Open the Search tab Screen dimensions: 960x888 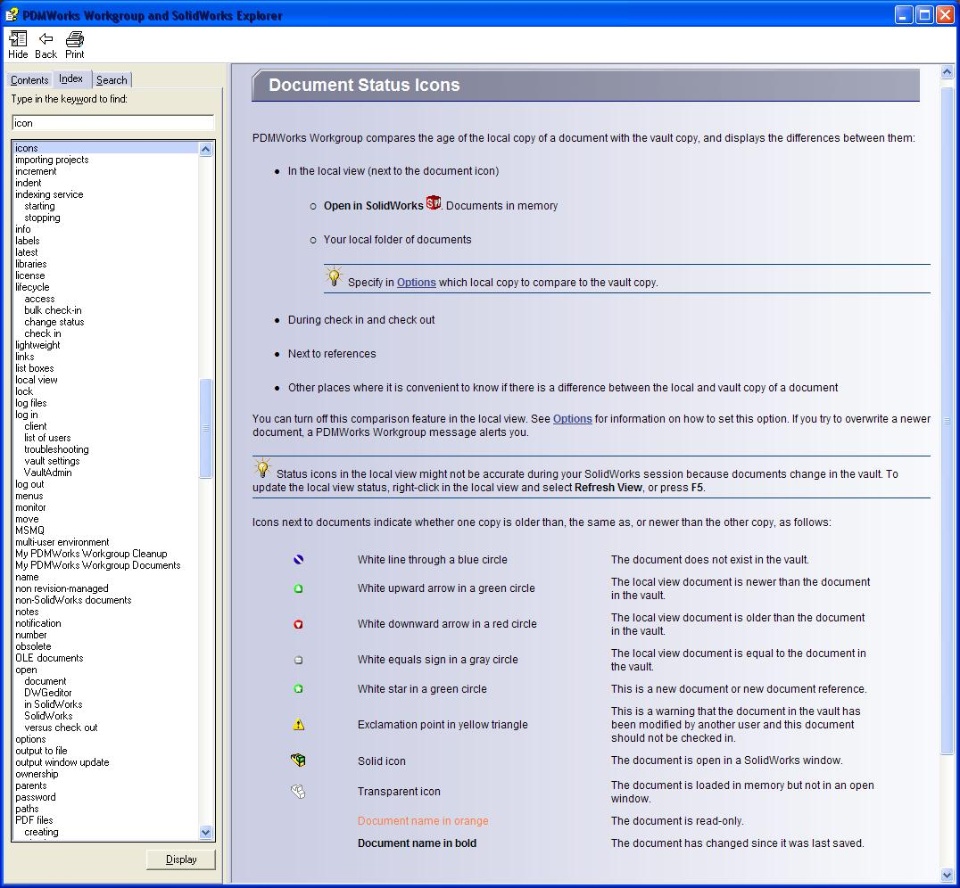coord(112,80)
